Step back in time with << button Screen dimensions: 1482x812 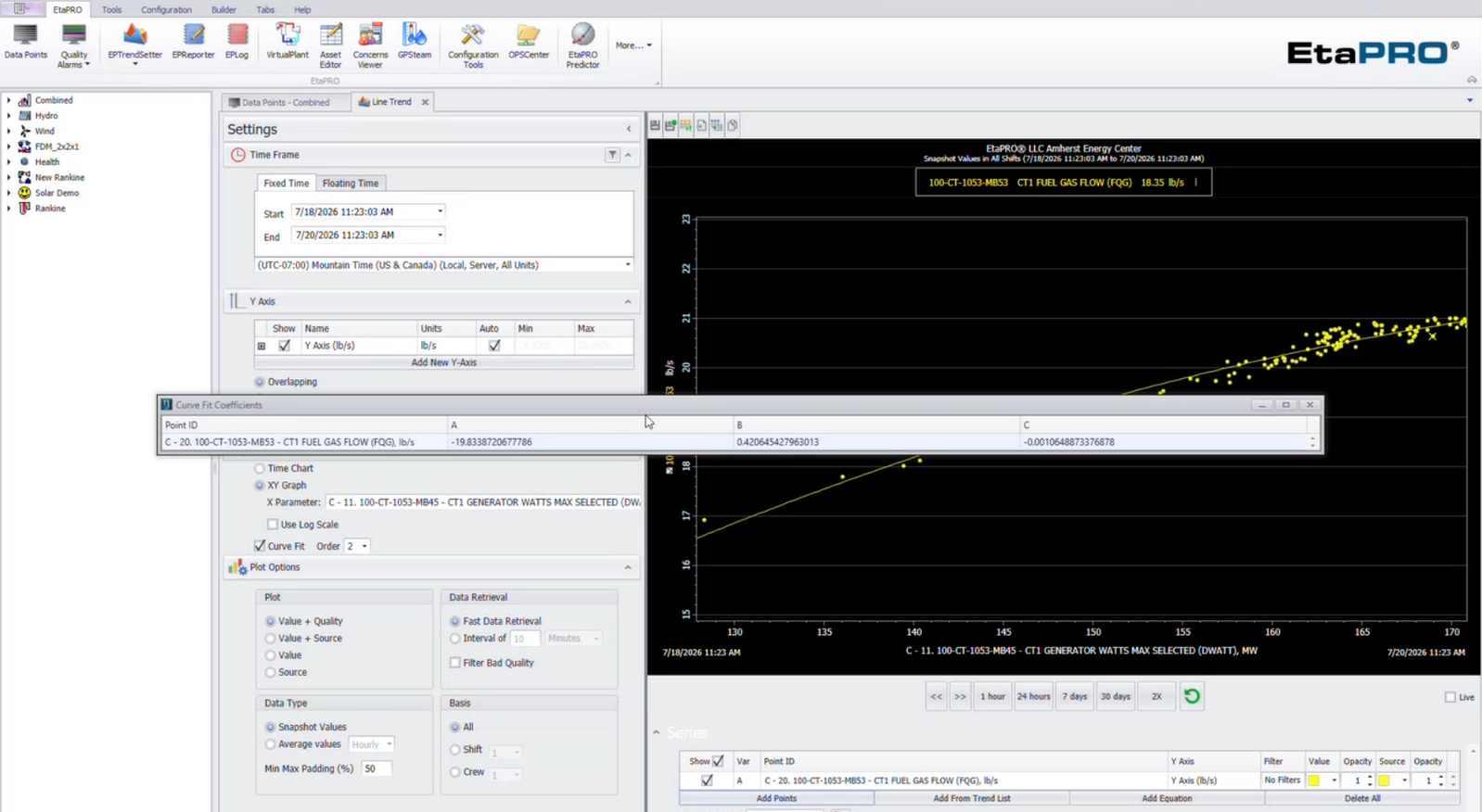click(x=937, y=696)
